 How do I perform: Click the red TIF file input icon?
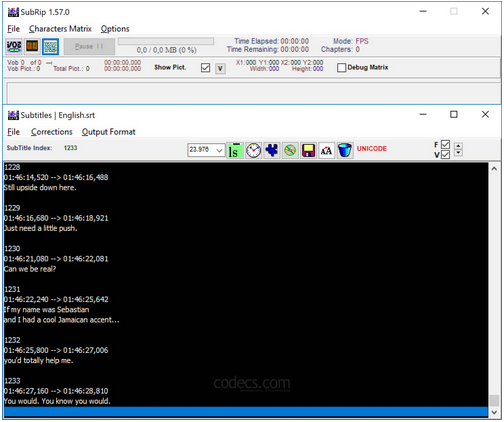(32, 46)
